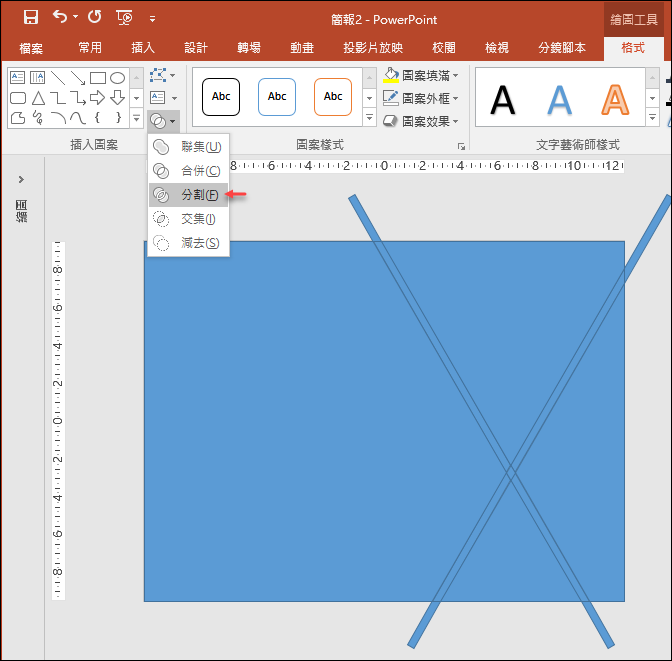Select the Scribble shape tool
Screen dimensions: 672x661
coord(38,118)
